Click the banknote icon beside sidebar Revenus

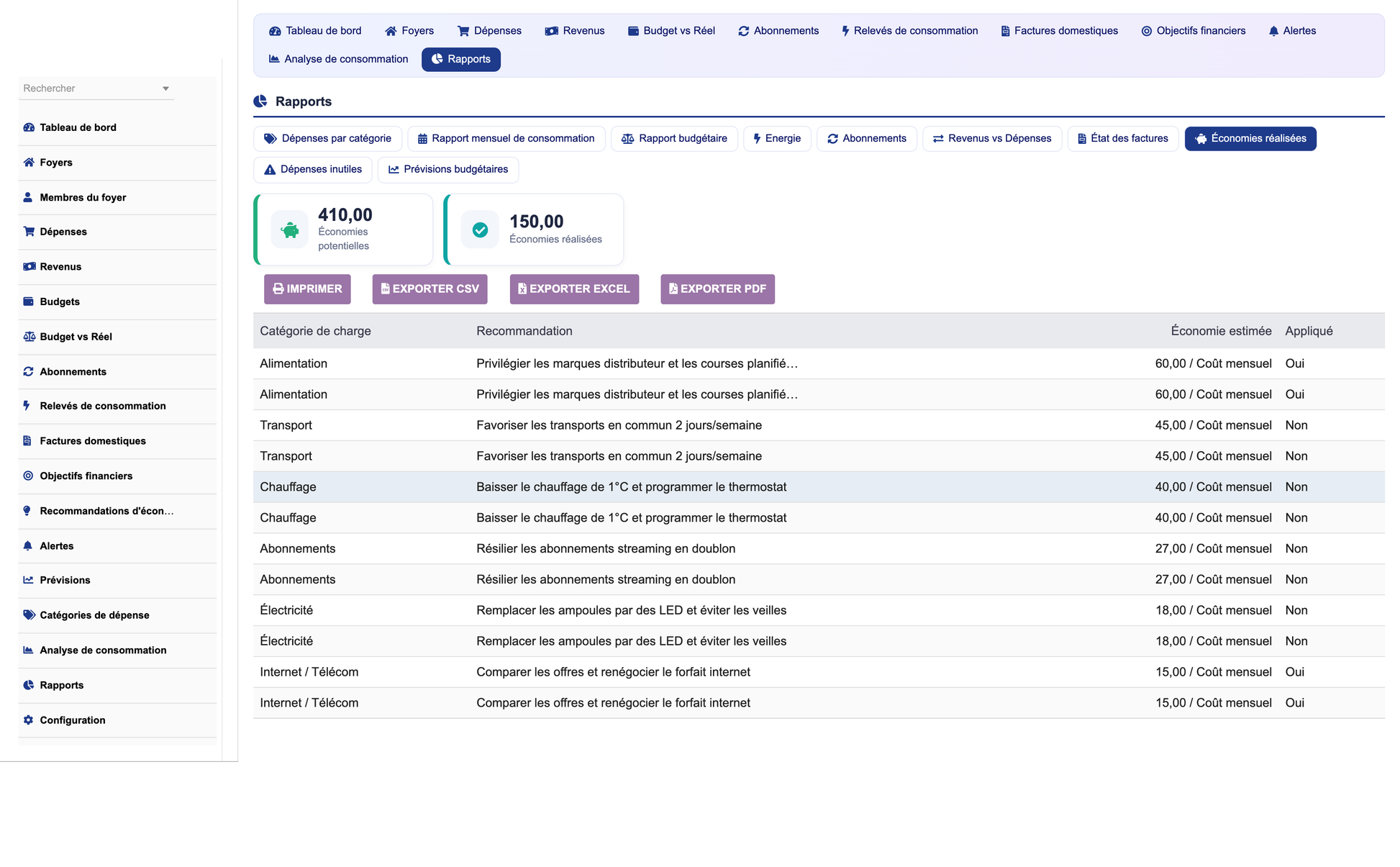pos(29,267)
